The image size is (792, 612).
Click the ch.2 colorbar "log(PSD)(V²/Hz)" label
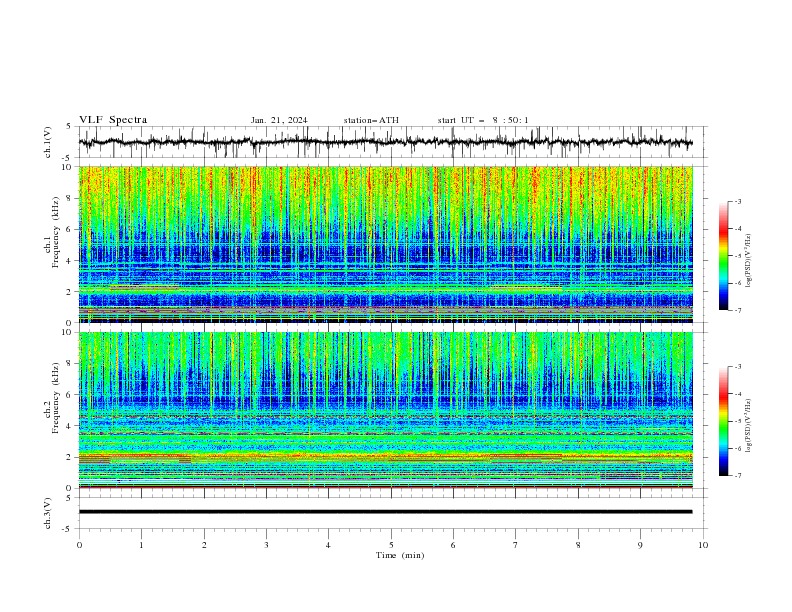pyautogui.click(x=749, y=426)
